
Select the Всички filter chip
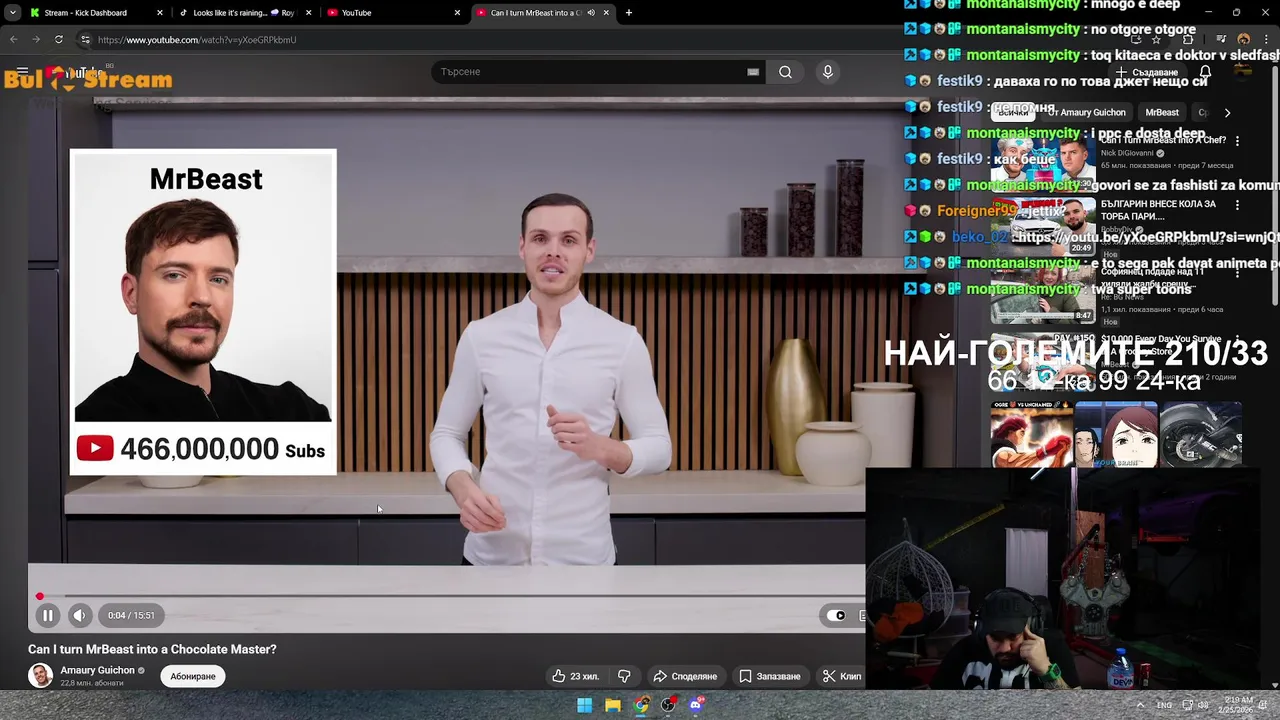[x=1013, y=113]
